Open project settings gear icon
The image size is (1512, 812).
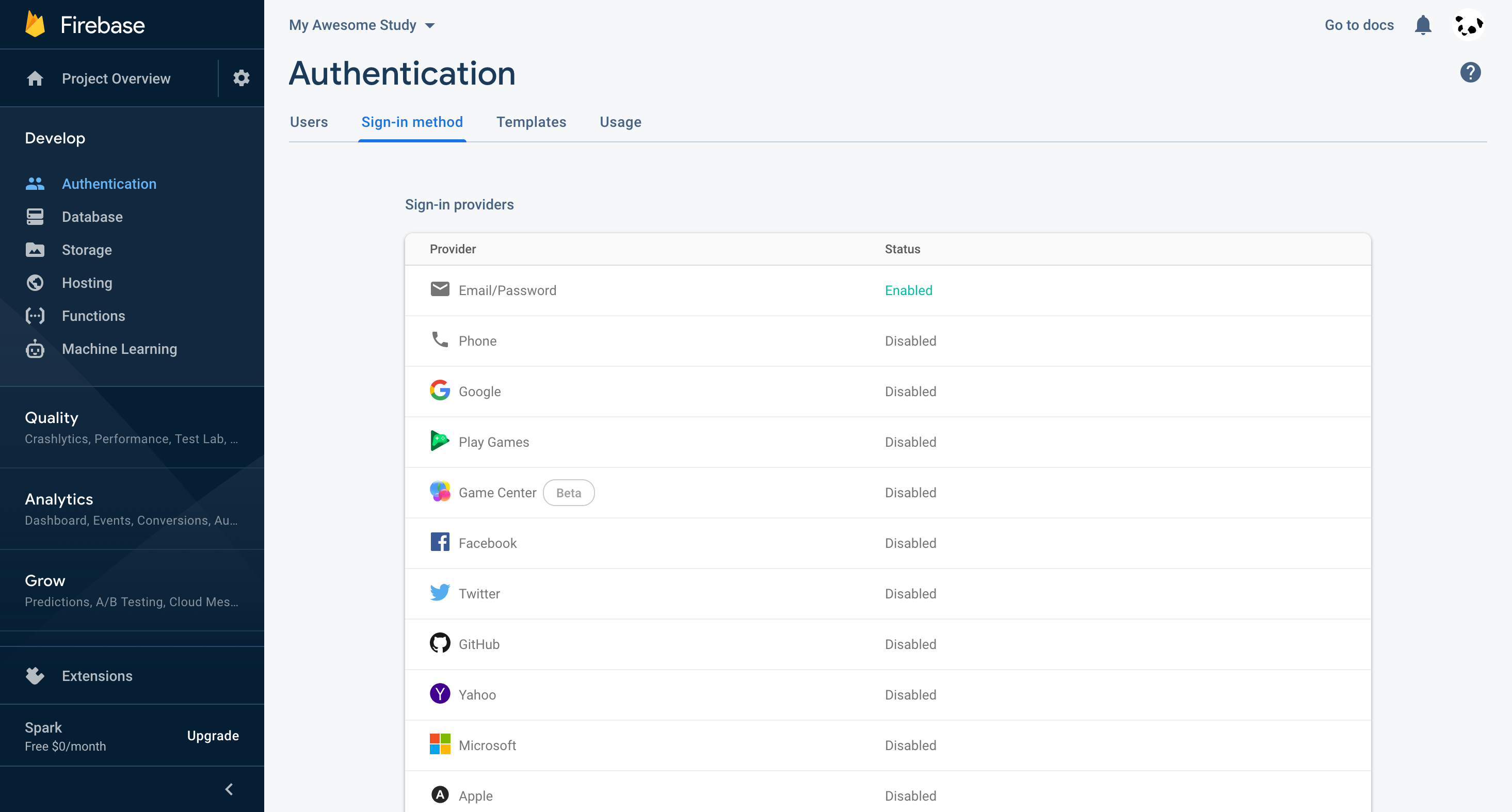tap(241, 78)
